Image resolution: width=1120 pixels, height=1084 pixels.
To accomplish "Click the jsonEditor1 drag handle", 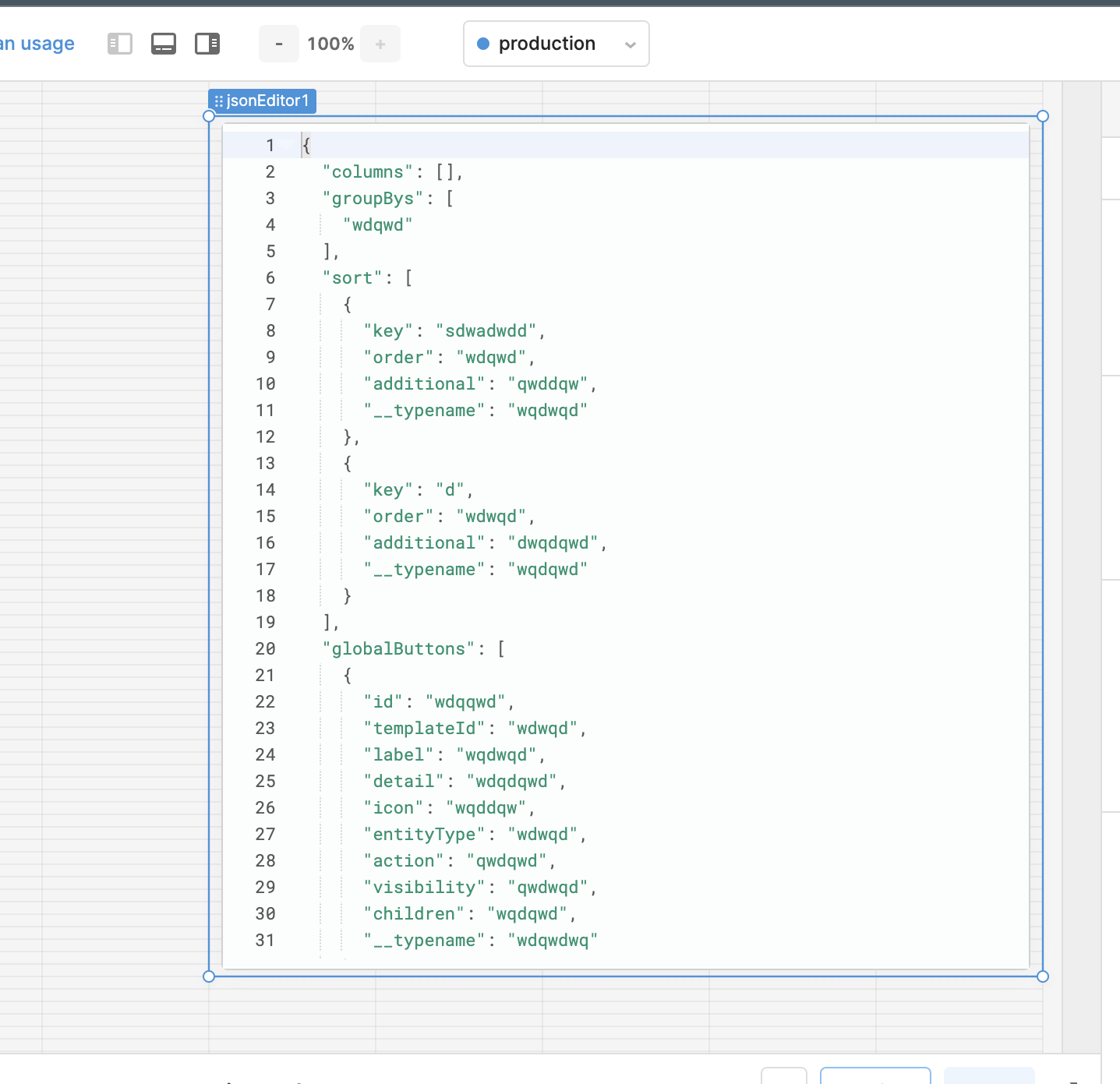I will (x=218, y=101).
